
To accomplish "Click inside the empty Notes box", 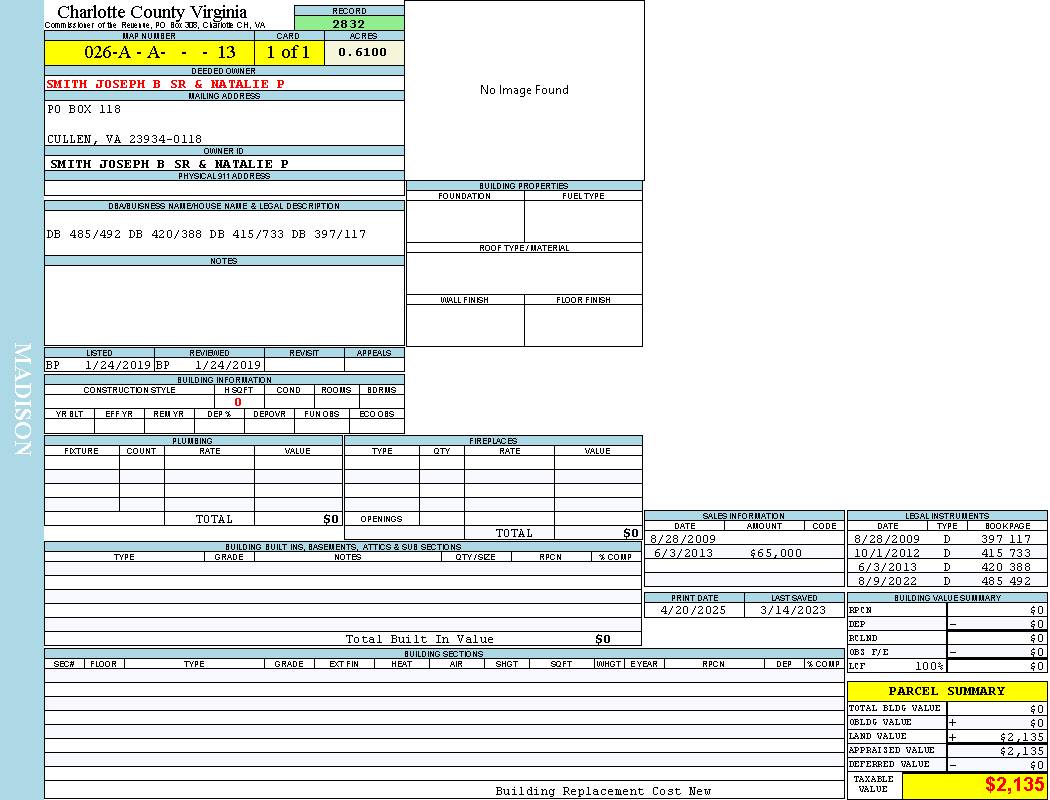I will point(224,305).
